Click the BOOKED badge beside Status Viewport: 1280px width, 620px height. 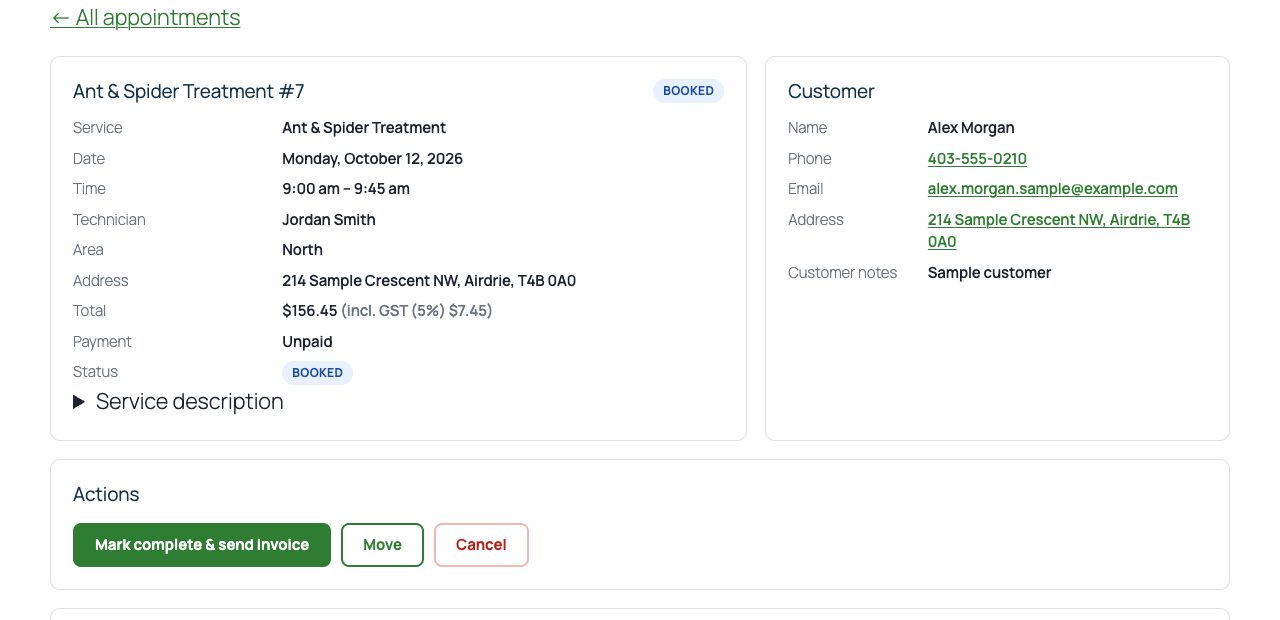click(317, 373)
